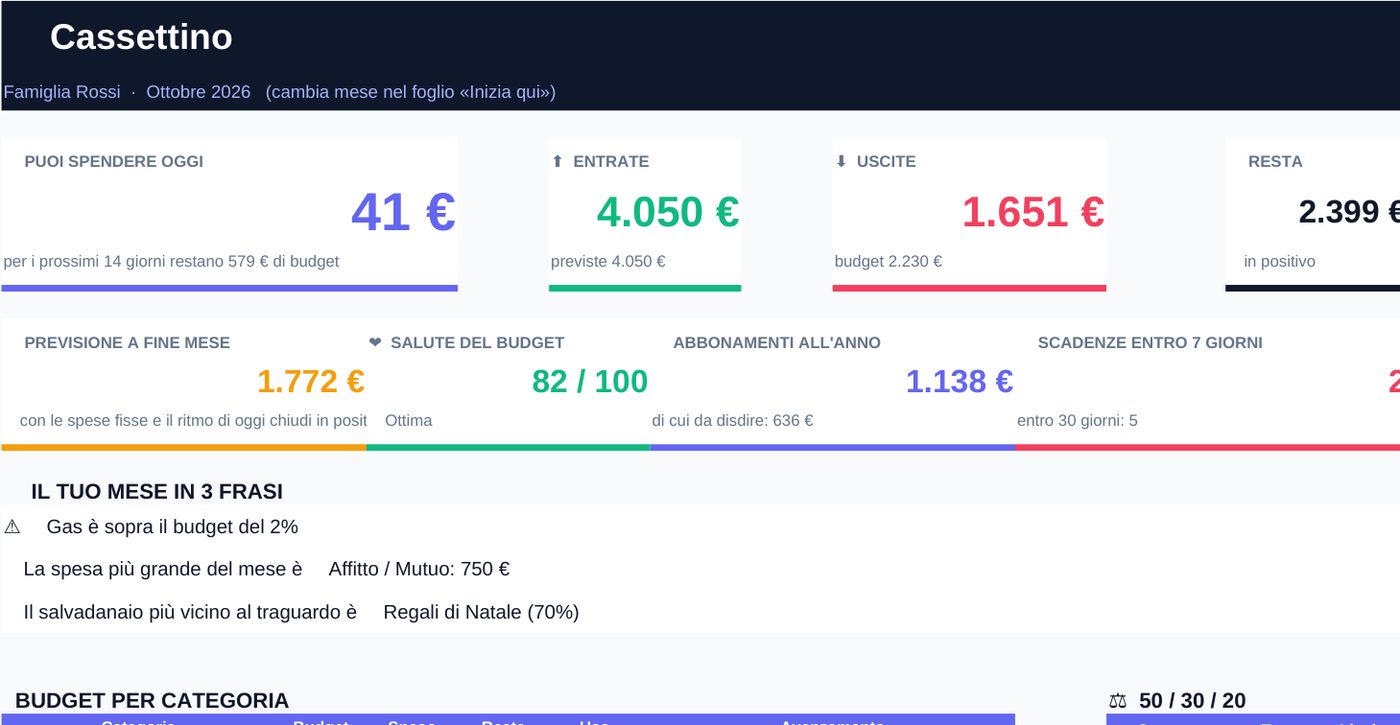
Task: Click the PUOI SPENDERE OGGI label
Action: [x=114, y=161]
